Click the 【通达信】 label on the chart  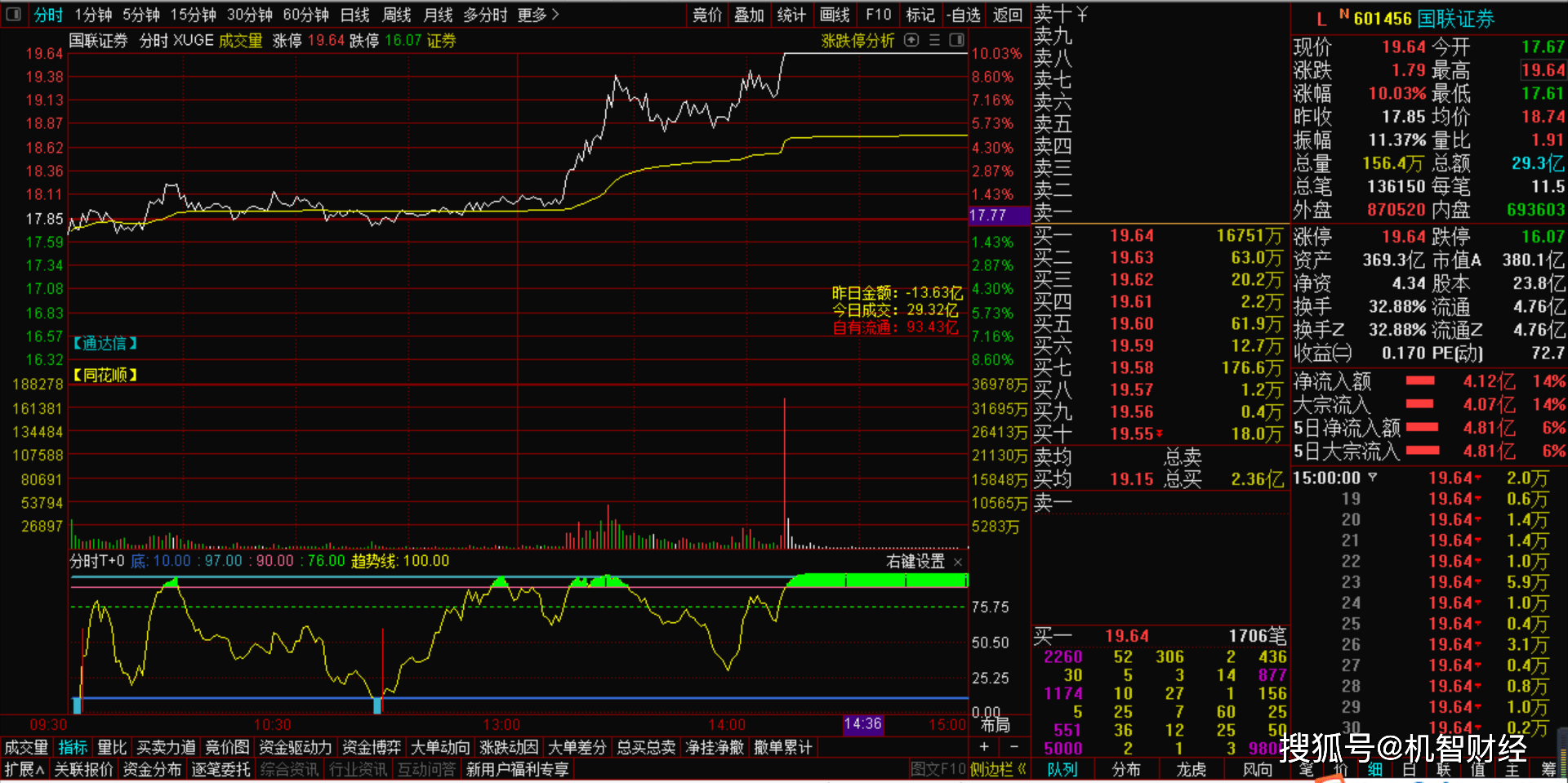105,344
